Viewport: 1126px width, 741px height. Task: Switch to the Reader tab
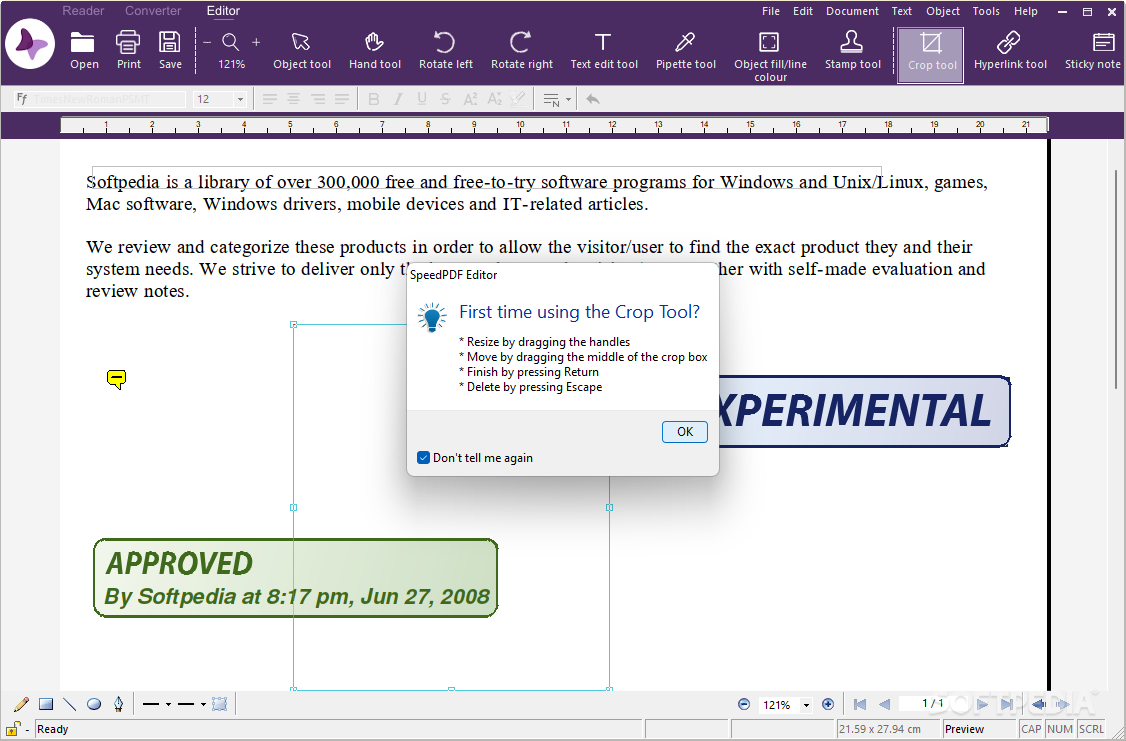(x=83, y=11)
